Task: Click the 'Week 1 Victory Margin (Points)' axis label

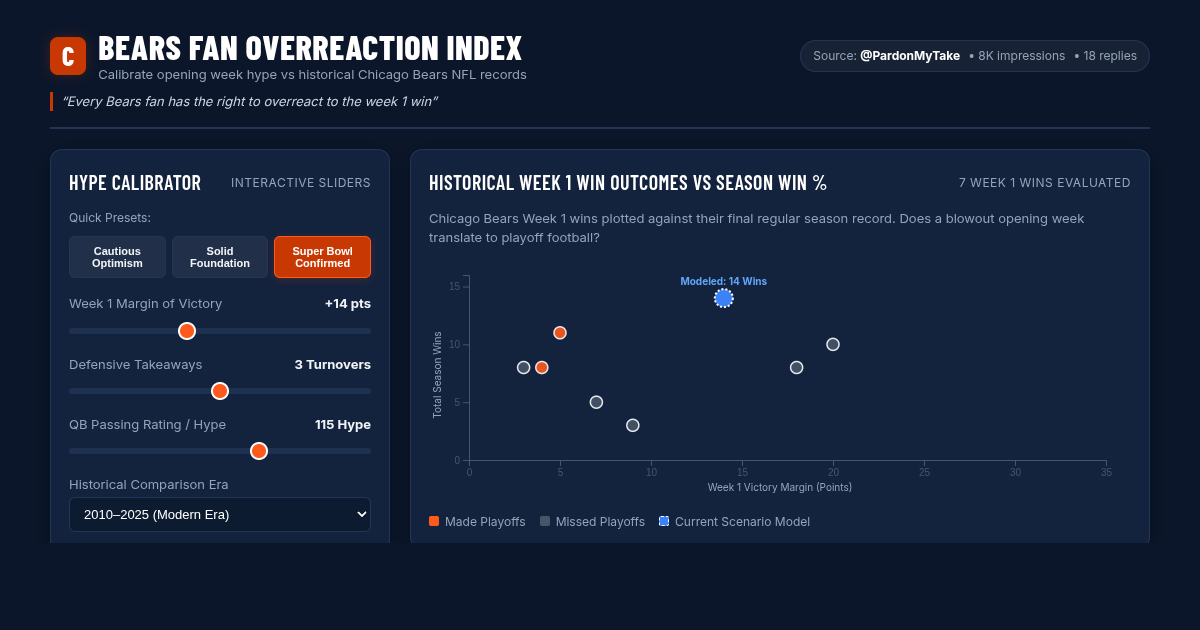Action: (780, 487)
